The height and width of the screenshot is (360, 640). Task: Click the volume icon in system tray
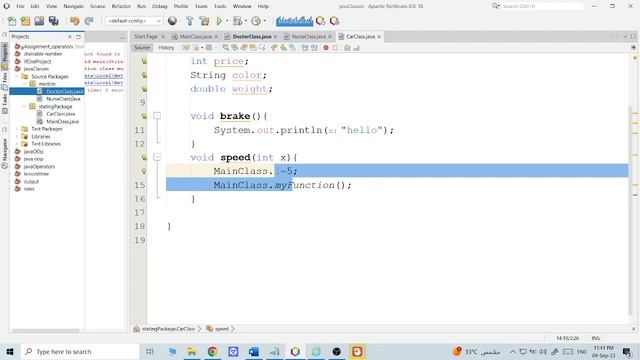pos(543,351)
